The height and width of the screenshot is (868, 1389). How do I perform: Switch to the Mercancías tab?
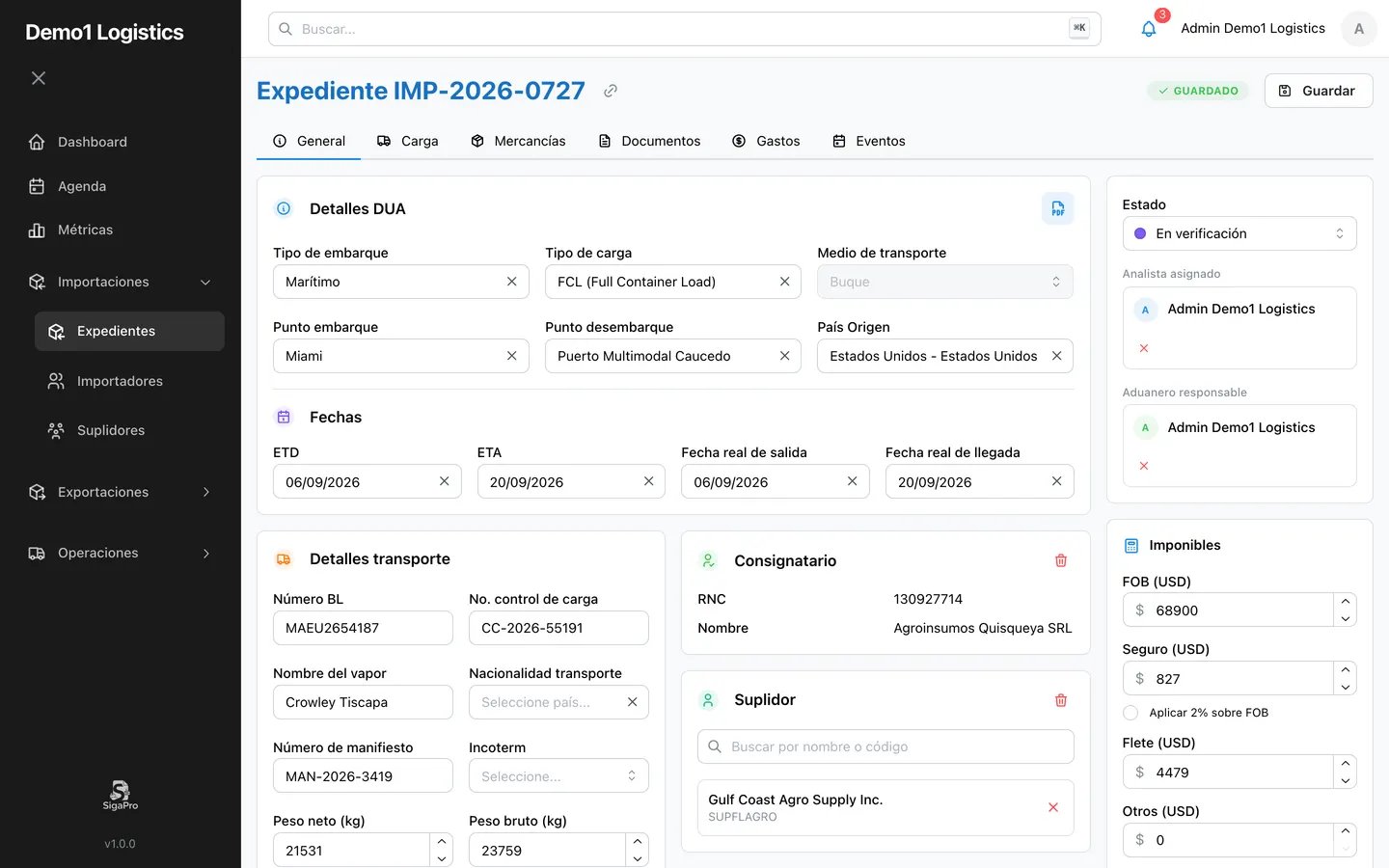click(x=518, y=141)
